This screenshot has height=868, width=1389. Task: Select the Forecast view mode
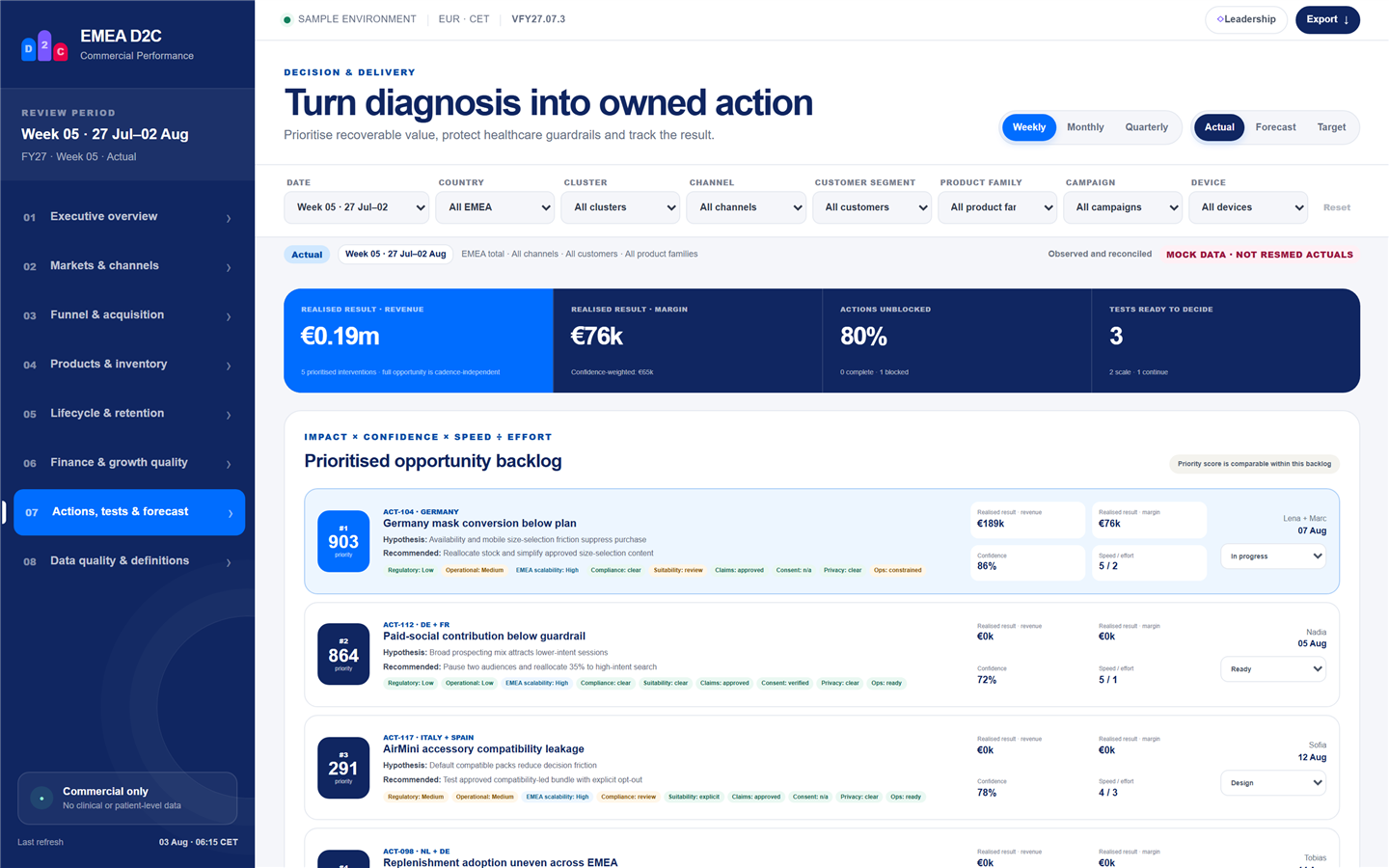pos(1275,127)
